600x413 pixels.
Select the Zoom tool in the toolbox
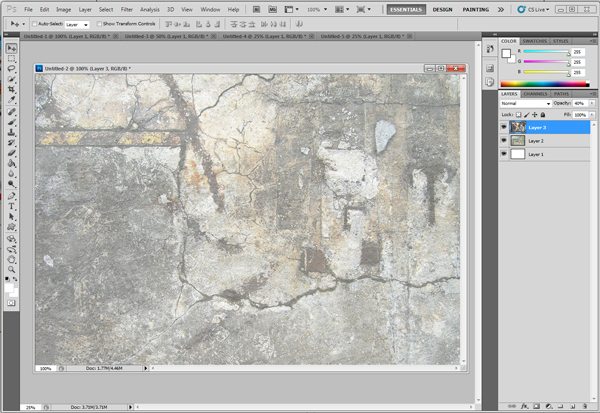(11, 269)
